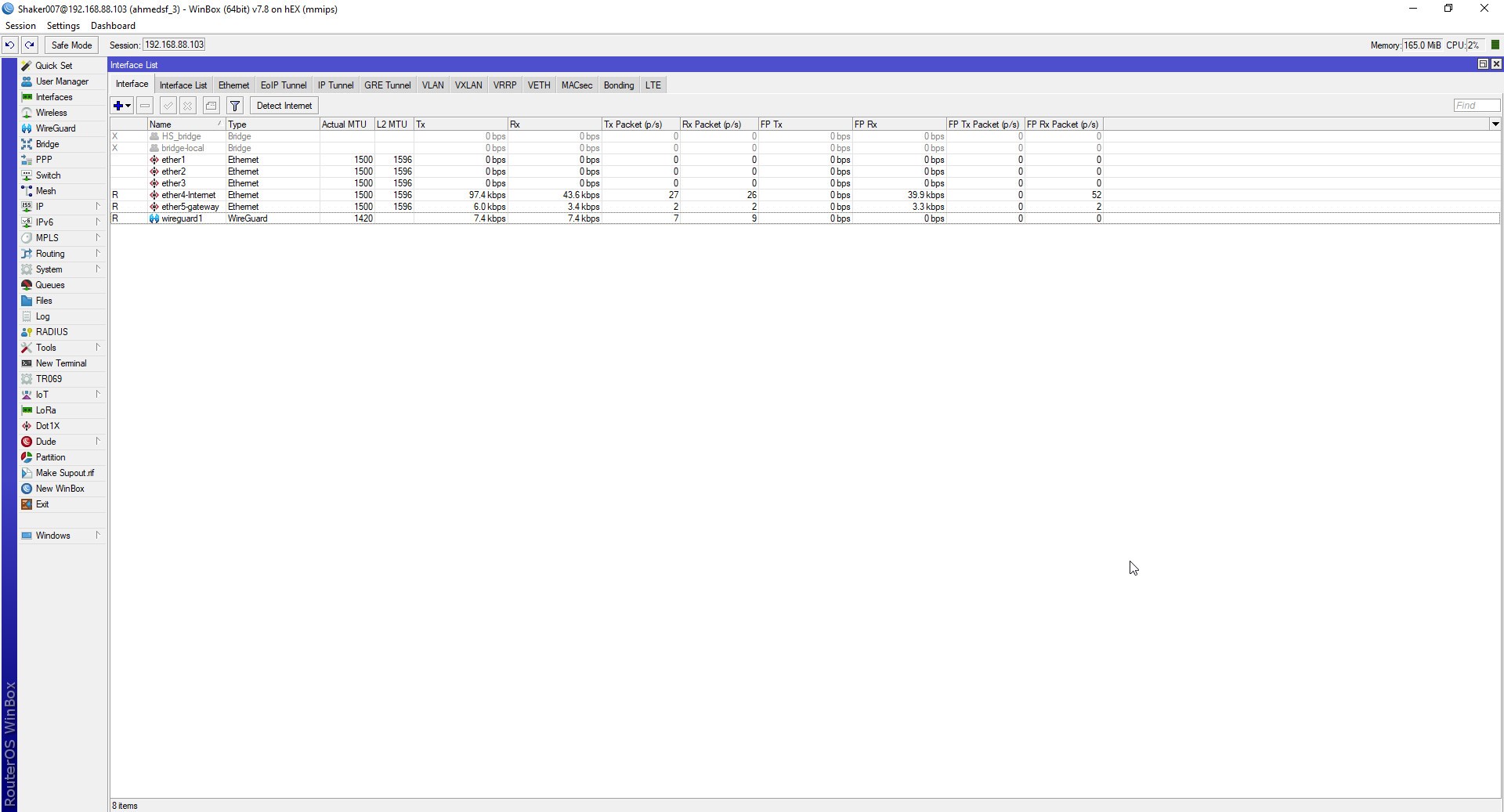This screenshot has height=812, width=1504.
Task: Click the remove (minus) toolbar button
Action: pyautogui.click(x=145, y=106)
